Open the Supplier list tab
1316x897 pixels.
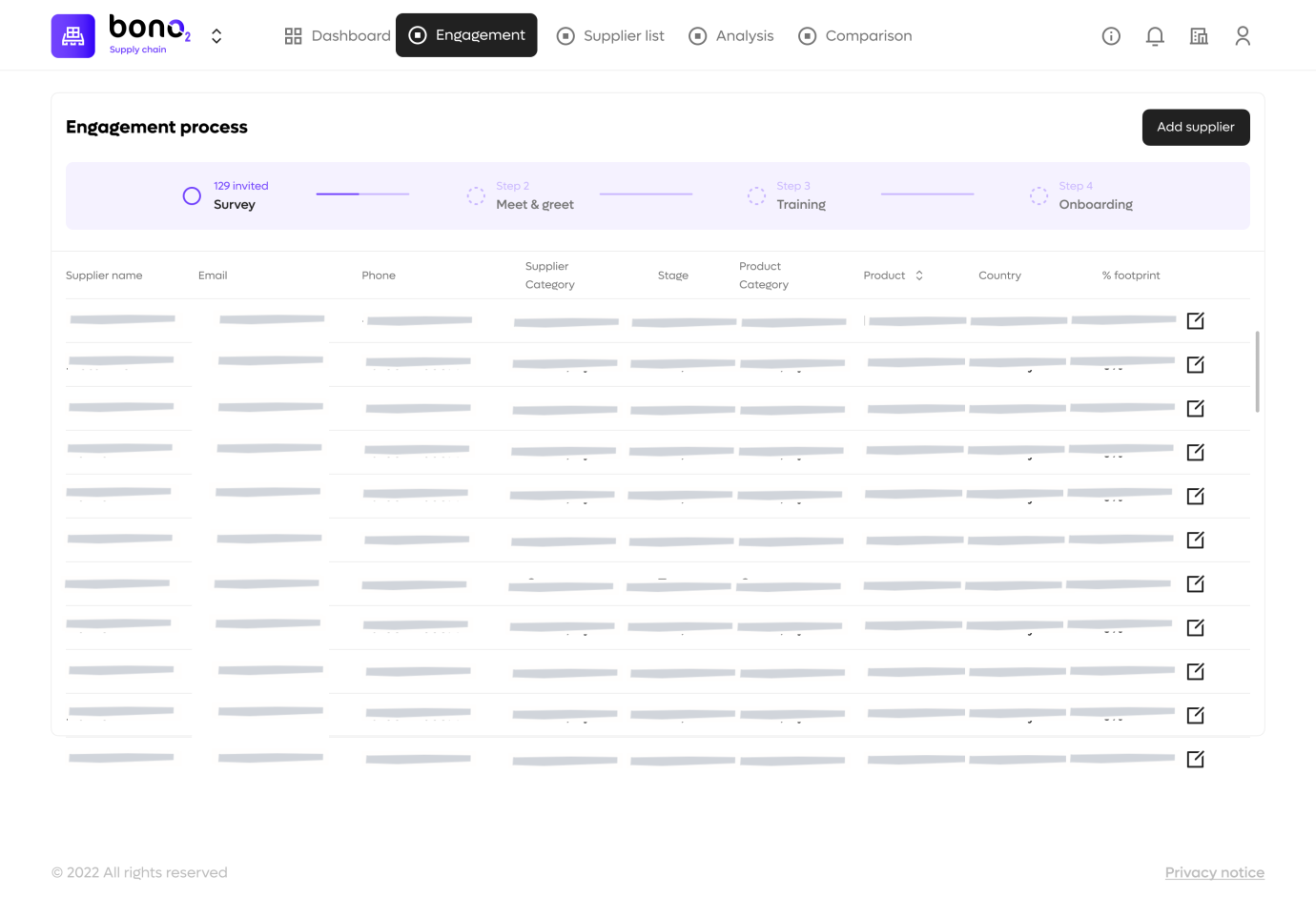point(610,36)
